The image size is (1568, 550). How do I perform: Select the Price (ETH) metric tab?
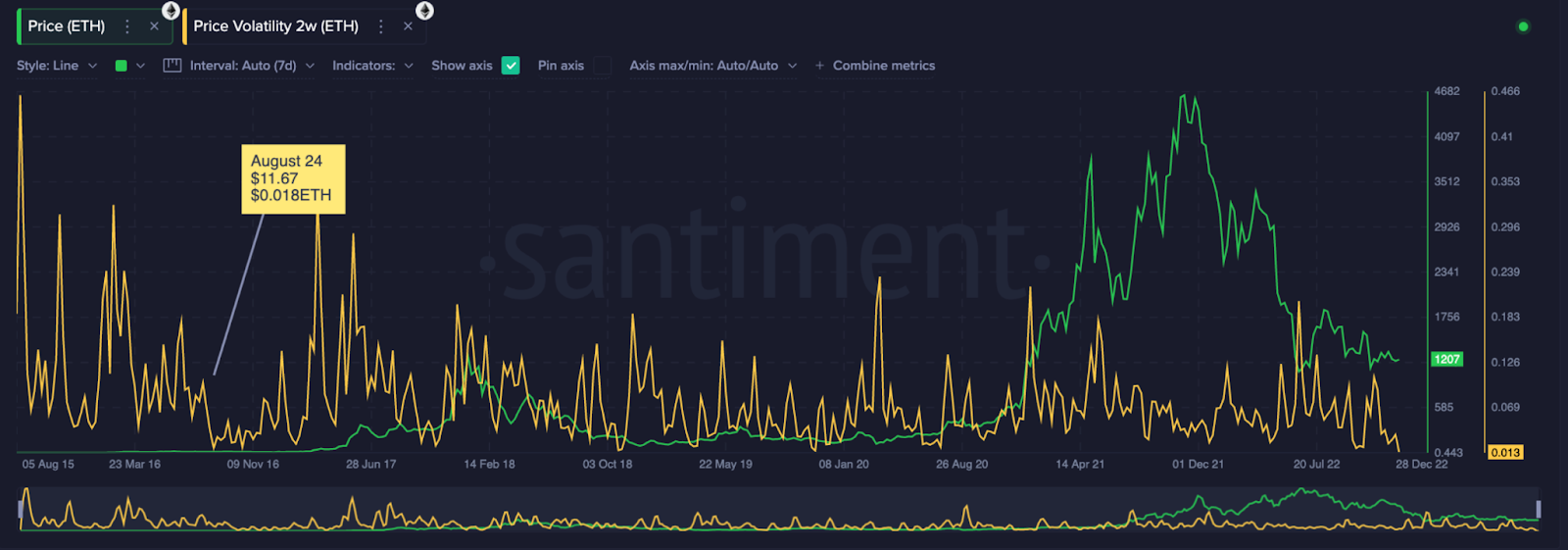[67, 26]
